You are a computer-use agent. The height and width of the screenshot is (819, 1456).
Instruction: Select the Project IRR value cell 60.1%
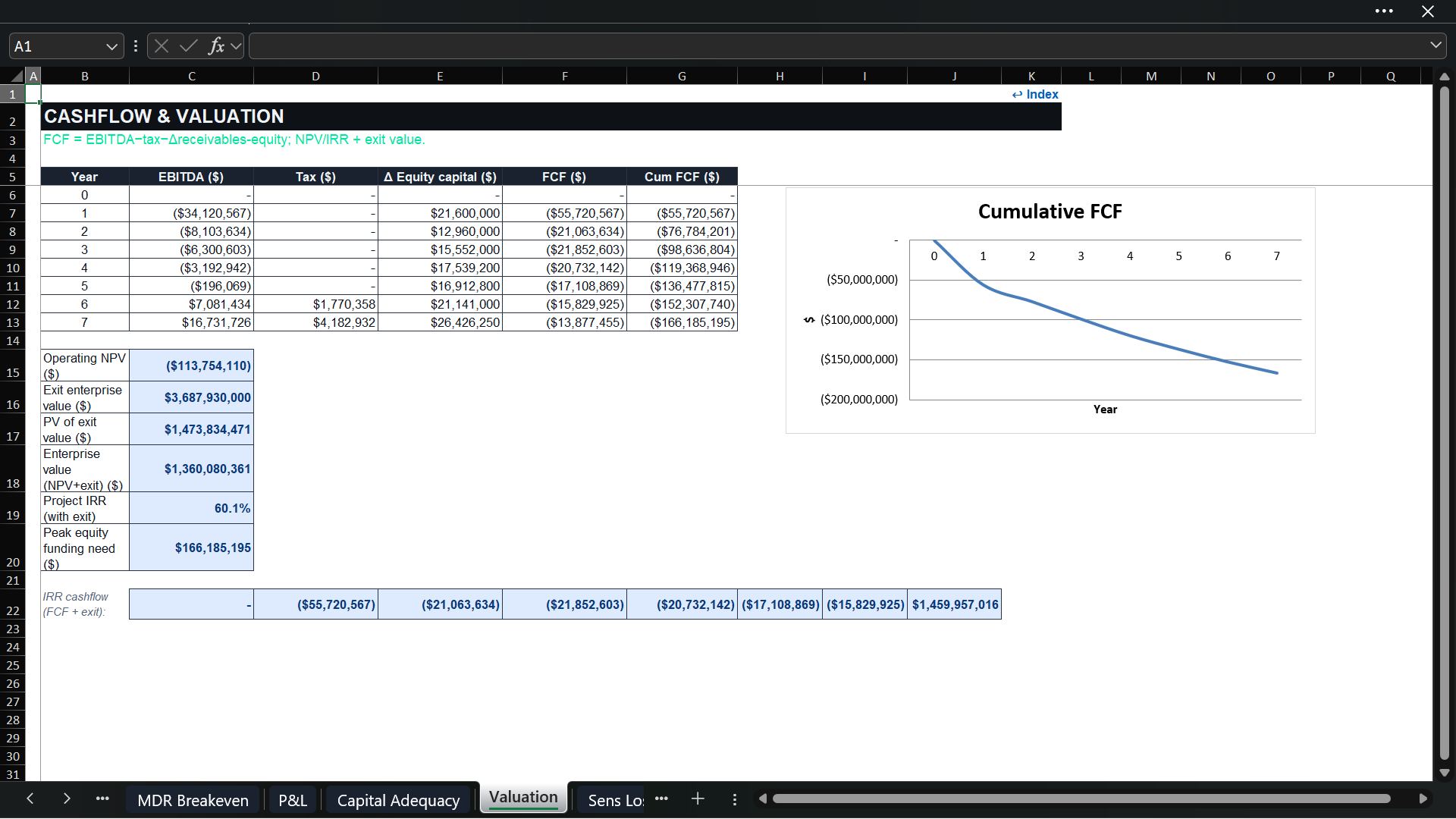pos(191,508)
